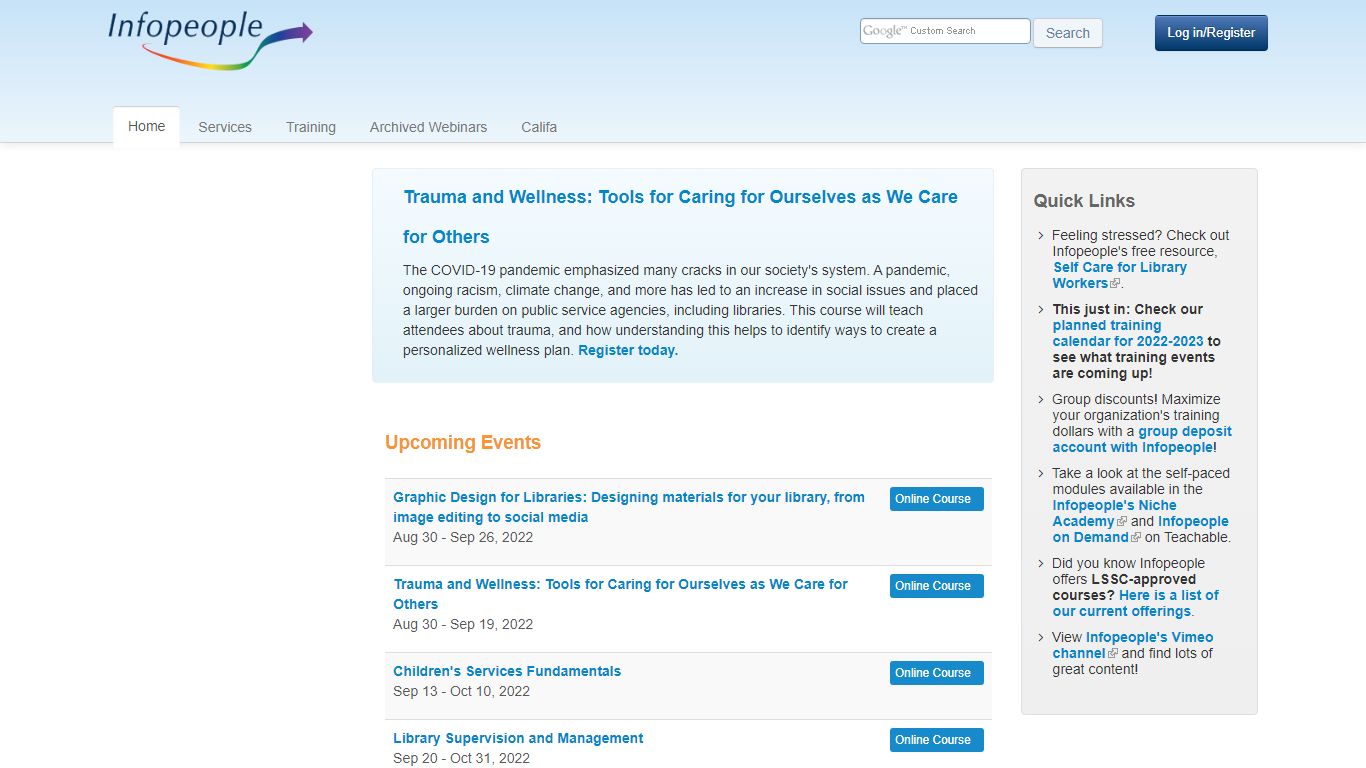Viewport: 1366px width, 768px height.
Task: Open planned training calendar for 2022-2023
Action: pyautogui.click(x=1126, y=333)
